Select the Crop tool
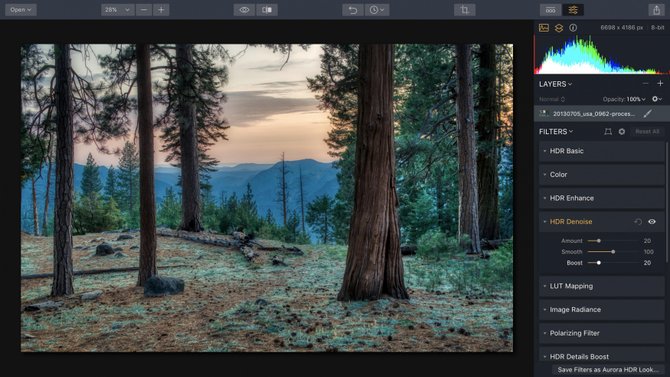 tap(465, 9)
